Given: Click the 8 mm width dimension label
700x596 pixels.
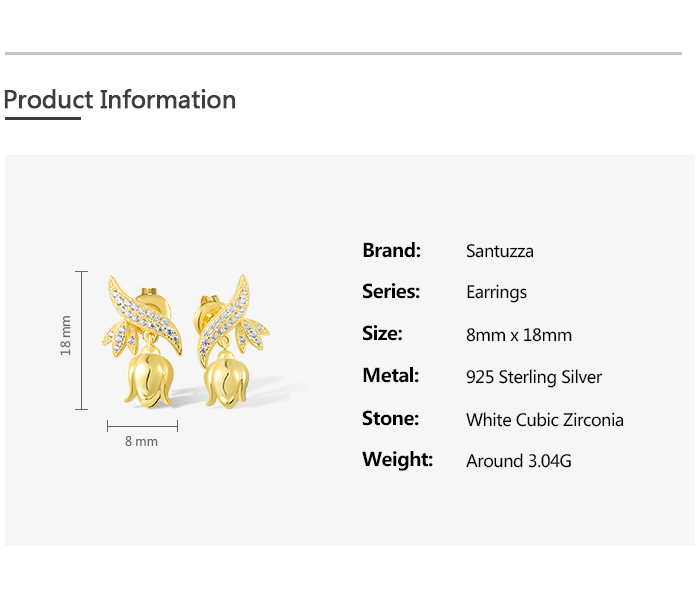Looking at the screenshot, I should coord(141,441).
